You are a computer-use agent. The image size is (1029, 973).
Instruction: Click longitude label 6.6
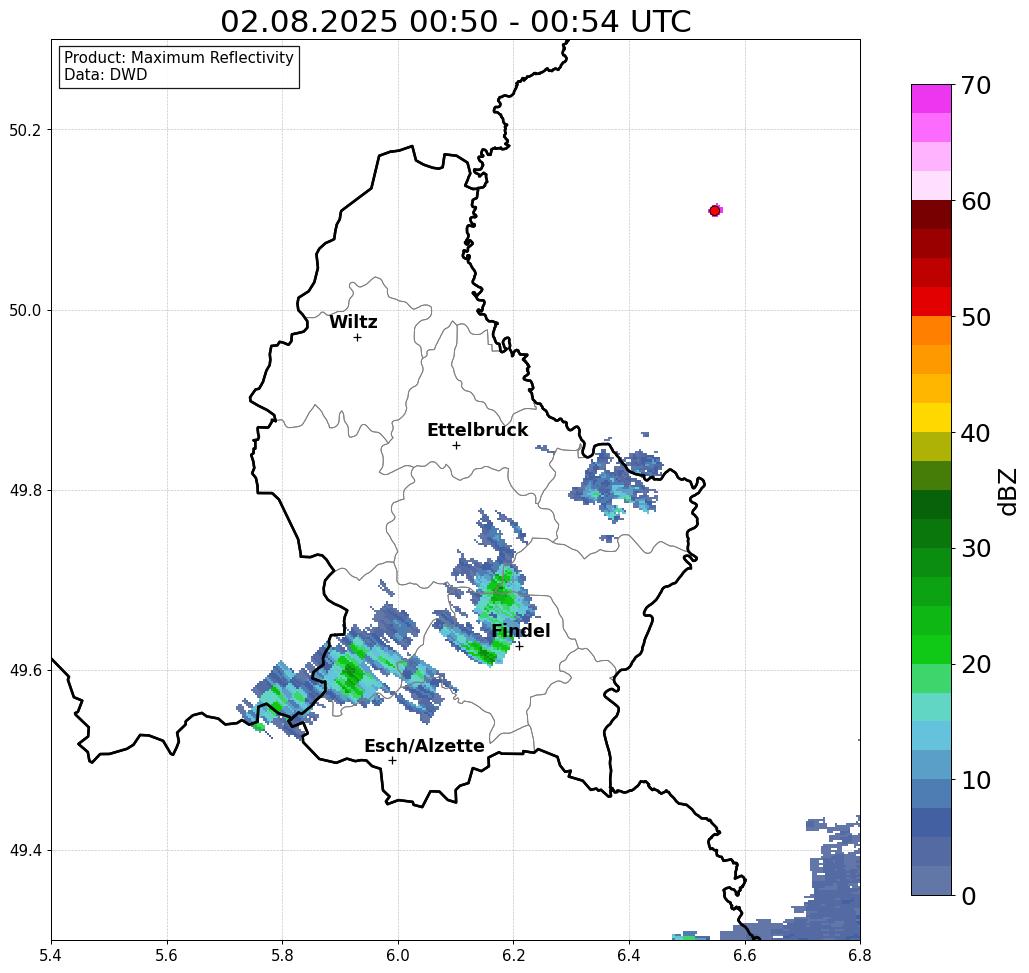point(744,955)
